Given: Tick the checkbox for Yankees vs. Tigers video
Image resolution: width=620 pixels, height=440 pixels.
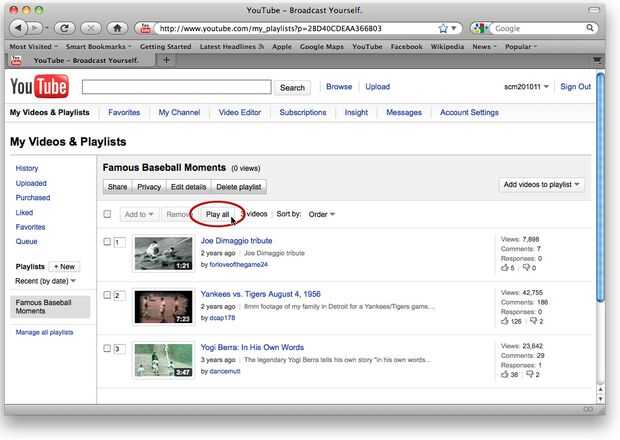Looking at the screenshot, I should click(107, 295).
